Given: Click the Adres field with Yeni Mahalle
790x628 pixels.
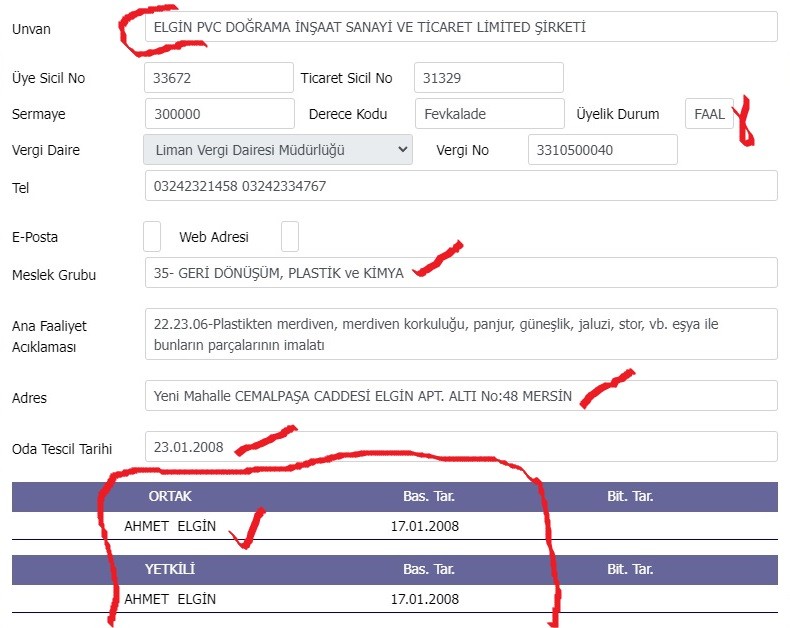Looking at the screenshot, I should pos(461,396).
